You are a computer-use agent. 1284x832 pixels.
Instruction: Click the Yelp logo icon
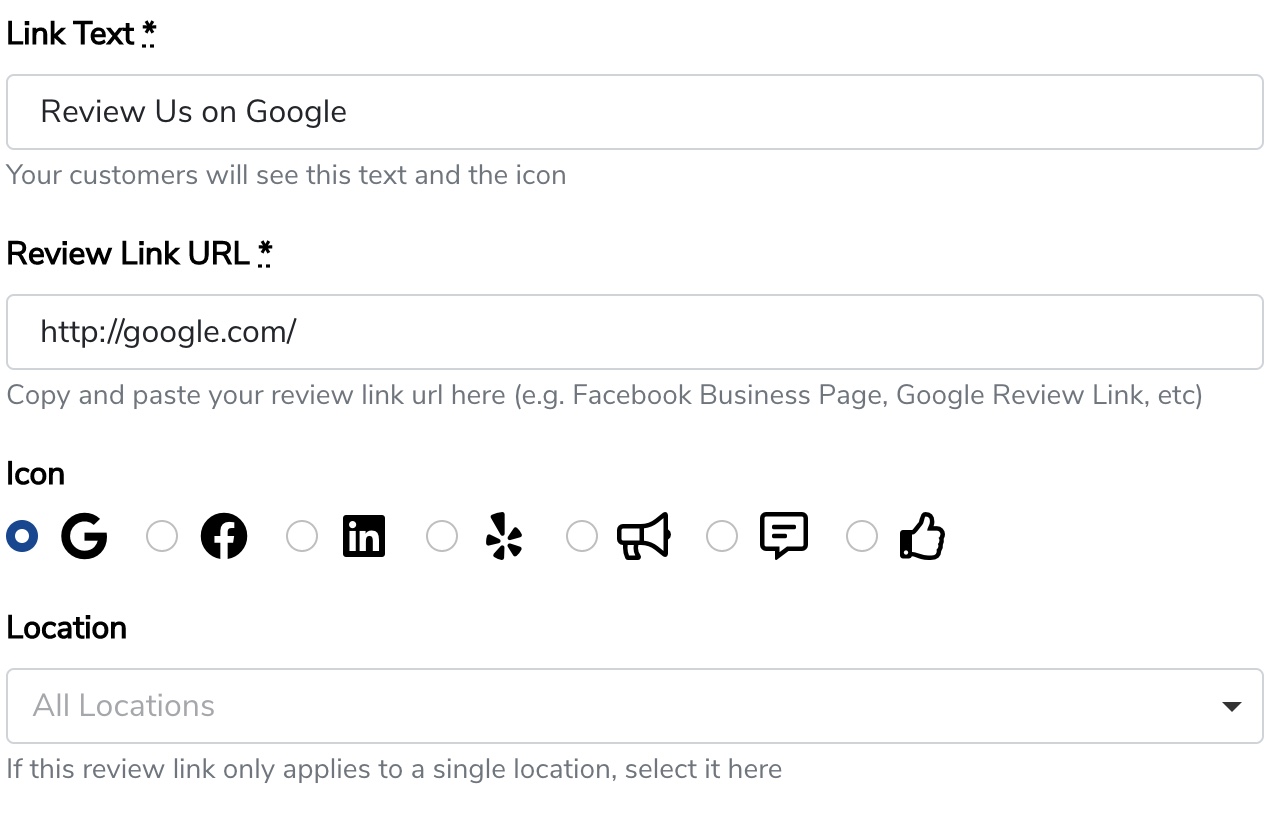pyautogui.click(x=504, y=537)
